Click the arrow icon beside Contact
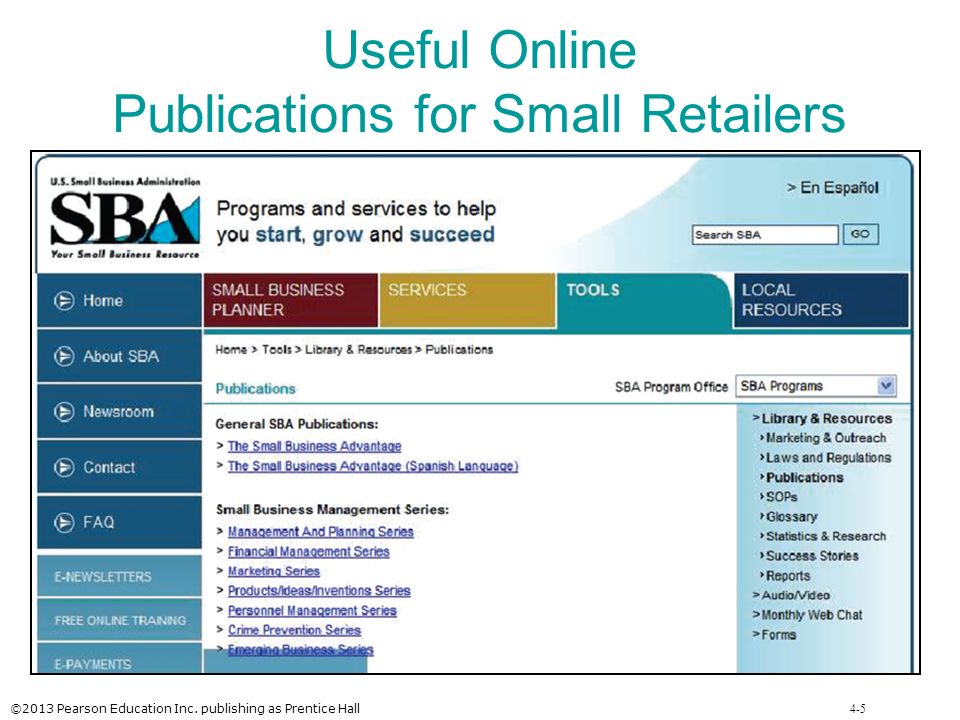Viewport: 960px width, 720px height. [64, 467]
